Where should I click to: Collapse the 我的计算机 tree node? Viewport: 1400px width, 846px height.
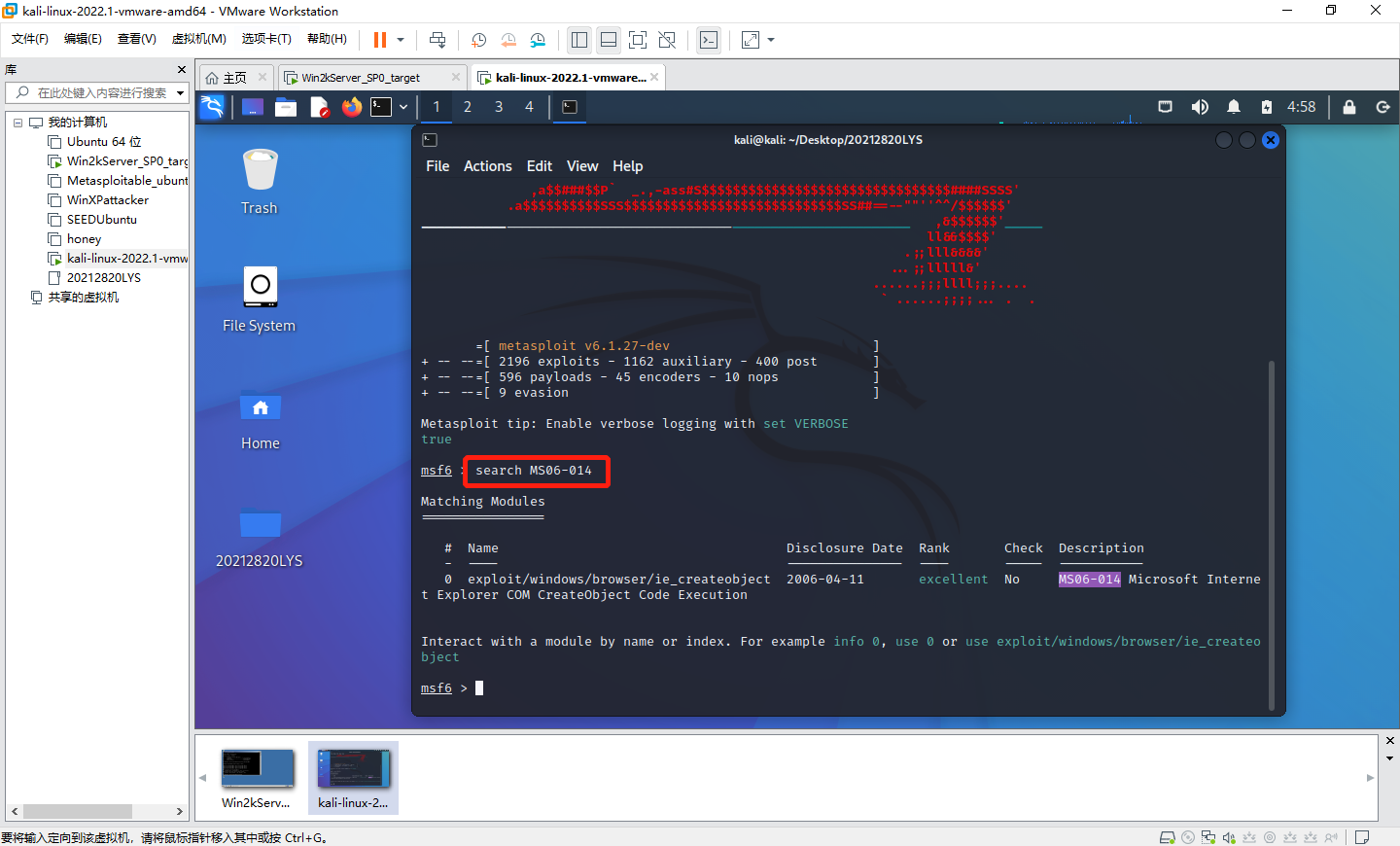pyautogui.click(x=17, y=123)
